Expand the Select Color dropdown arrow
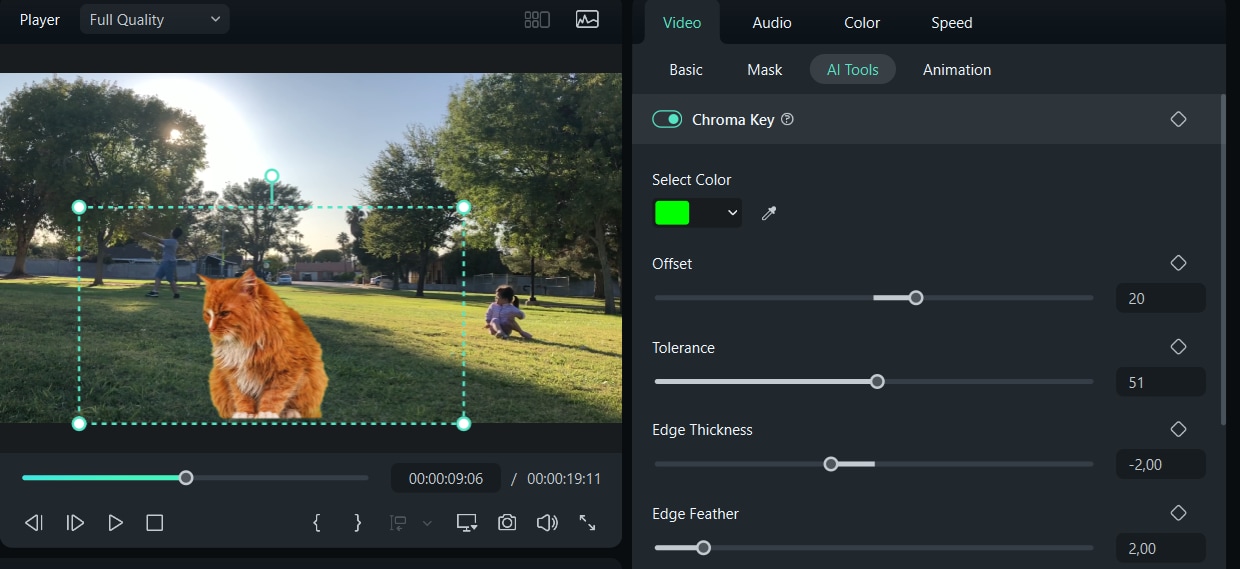 [732, 213]
